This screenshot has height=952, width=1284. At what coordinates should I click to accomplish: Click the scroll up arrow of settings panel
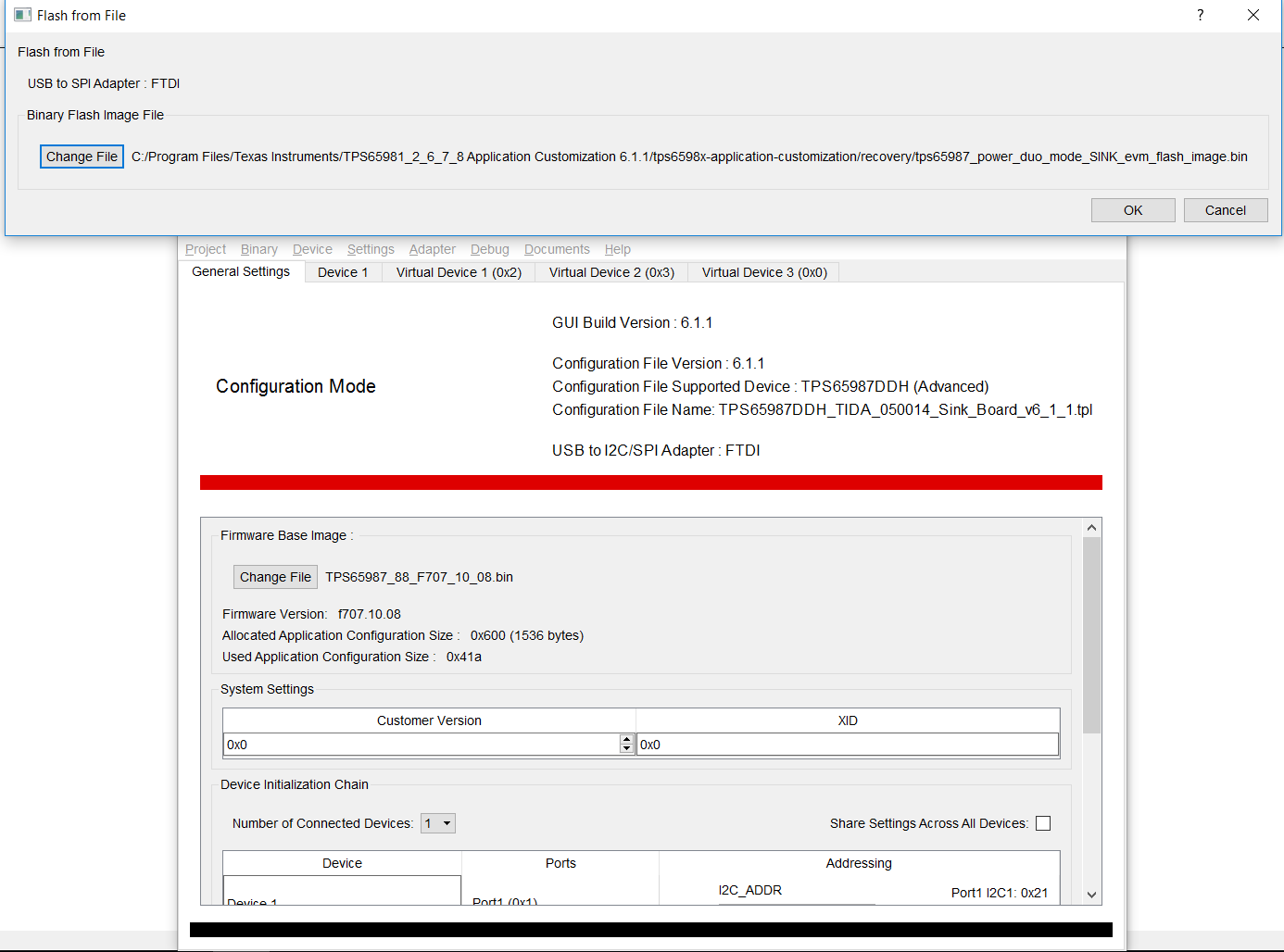pos(1091,527)
